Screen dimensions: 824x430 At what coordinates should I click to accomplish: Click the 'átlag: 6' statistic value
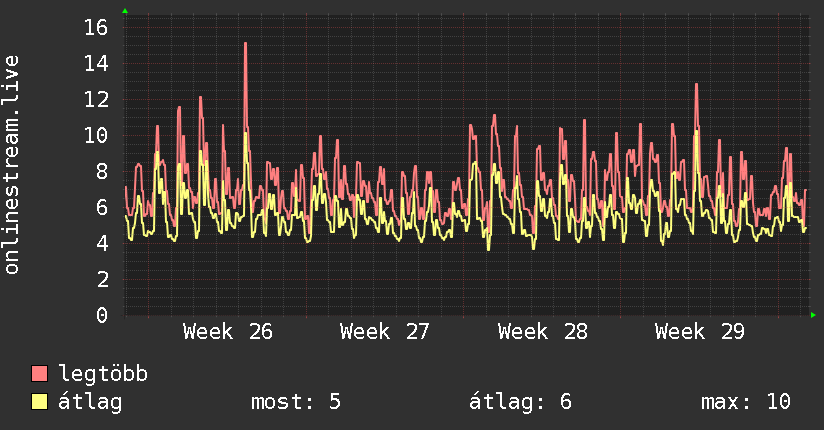click(x=520, y=402)
